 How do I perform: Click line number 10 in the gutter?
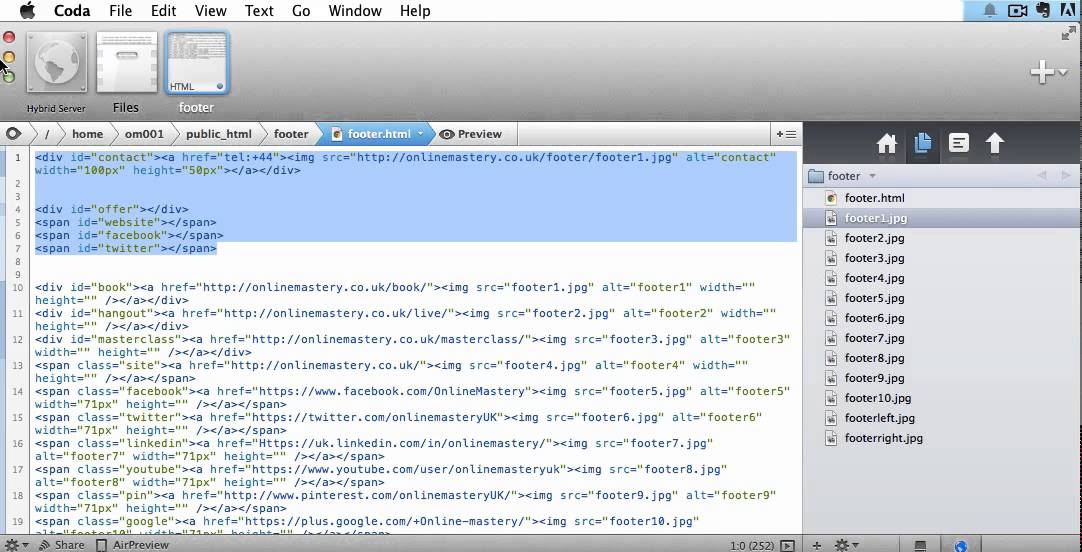pyautogui.click(x=17, y=288)
